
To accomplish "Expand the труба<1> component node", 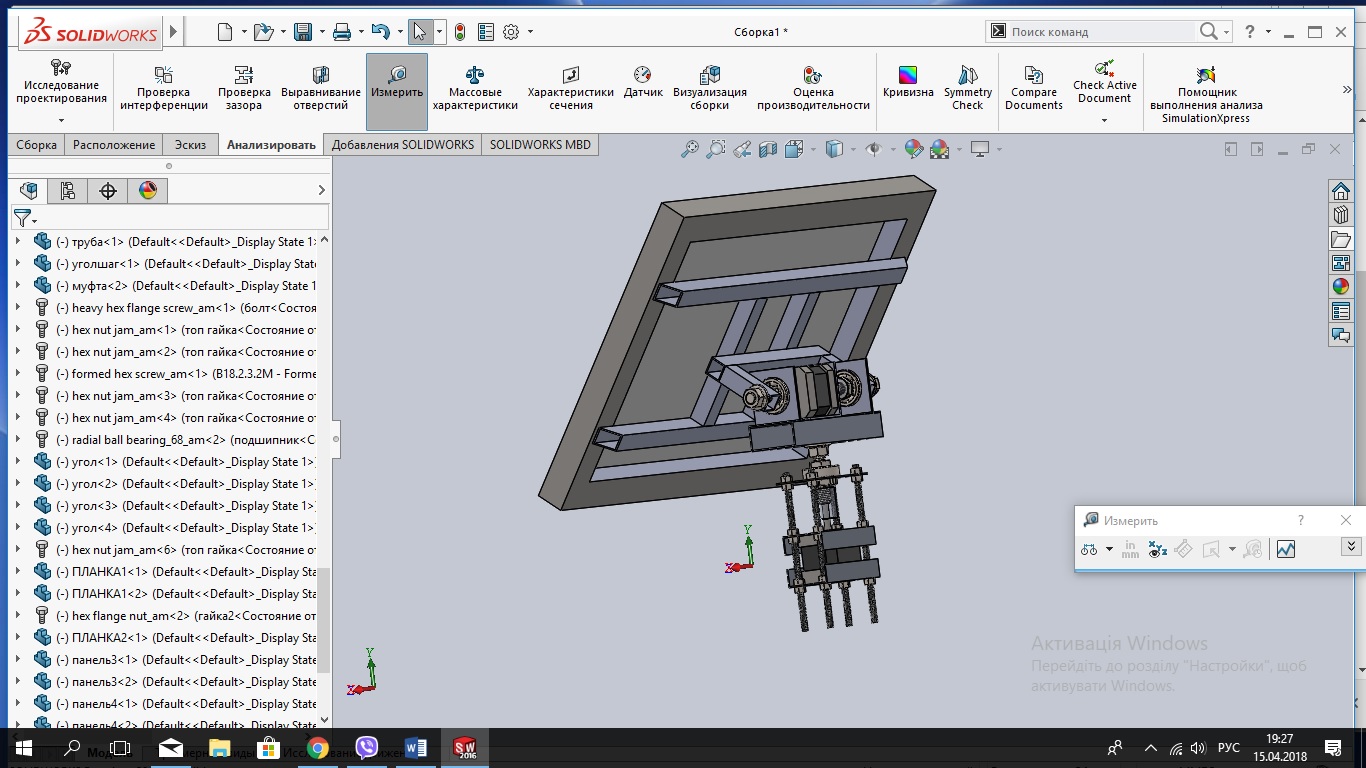I will pyautogui.click(x=17, y=242).
